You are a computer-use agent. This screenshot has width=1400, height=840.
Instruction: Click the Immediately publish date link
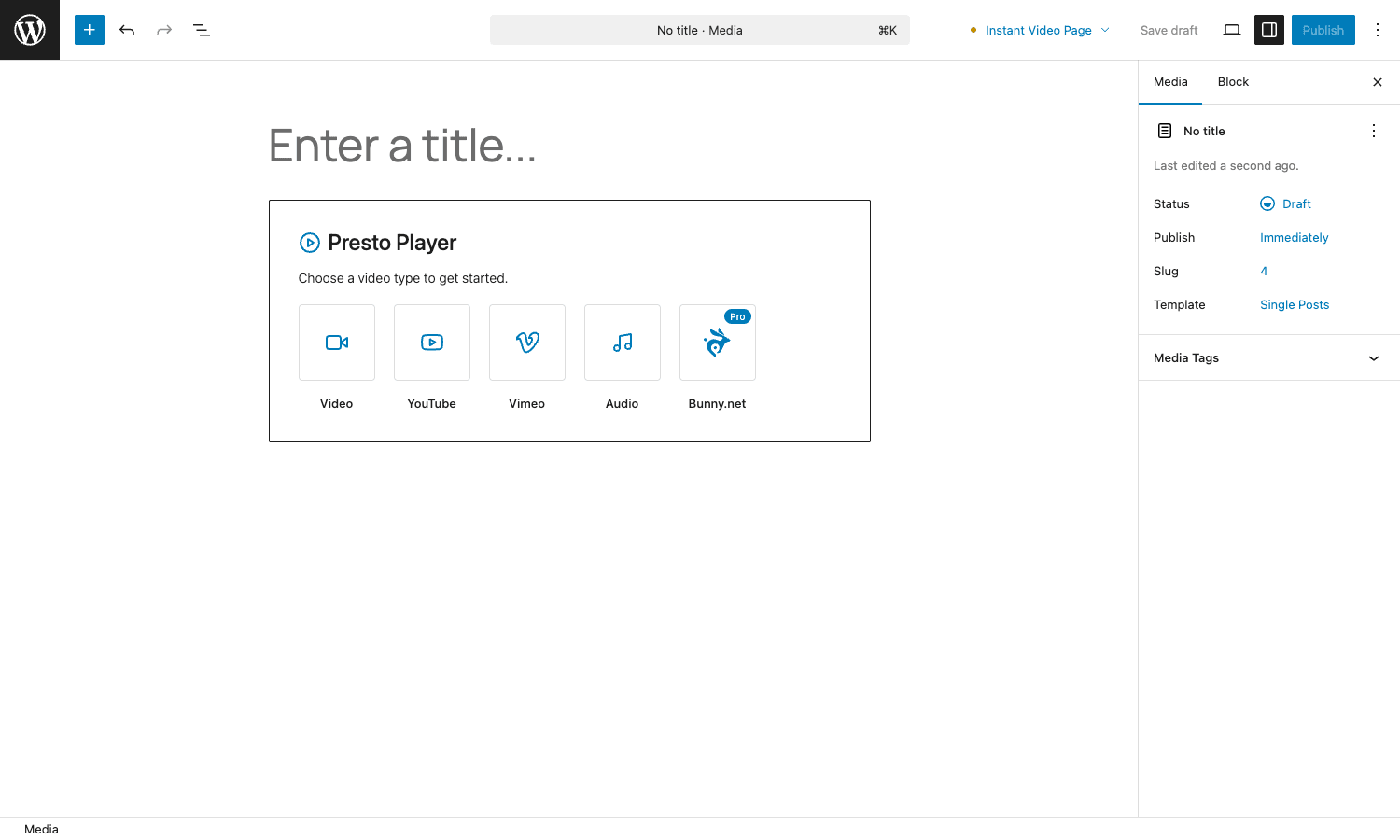[1294, 237]
